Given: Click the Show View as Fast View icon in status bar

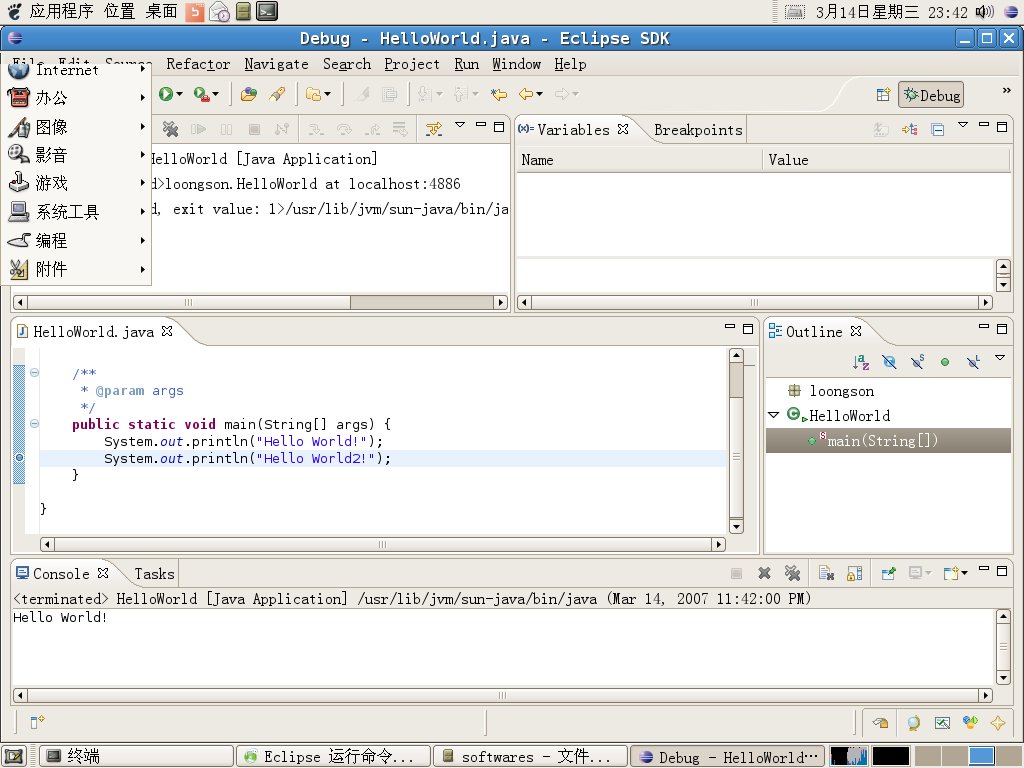Looking at the screenshot, I should pyautogui.click(x=37, y=722).
